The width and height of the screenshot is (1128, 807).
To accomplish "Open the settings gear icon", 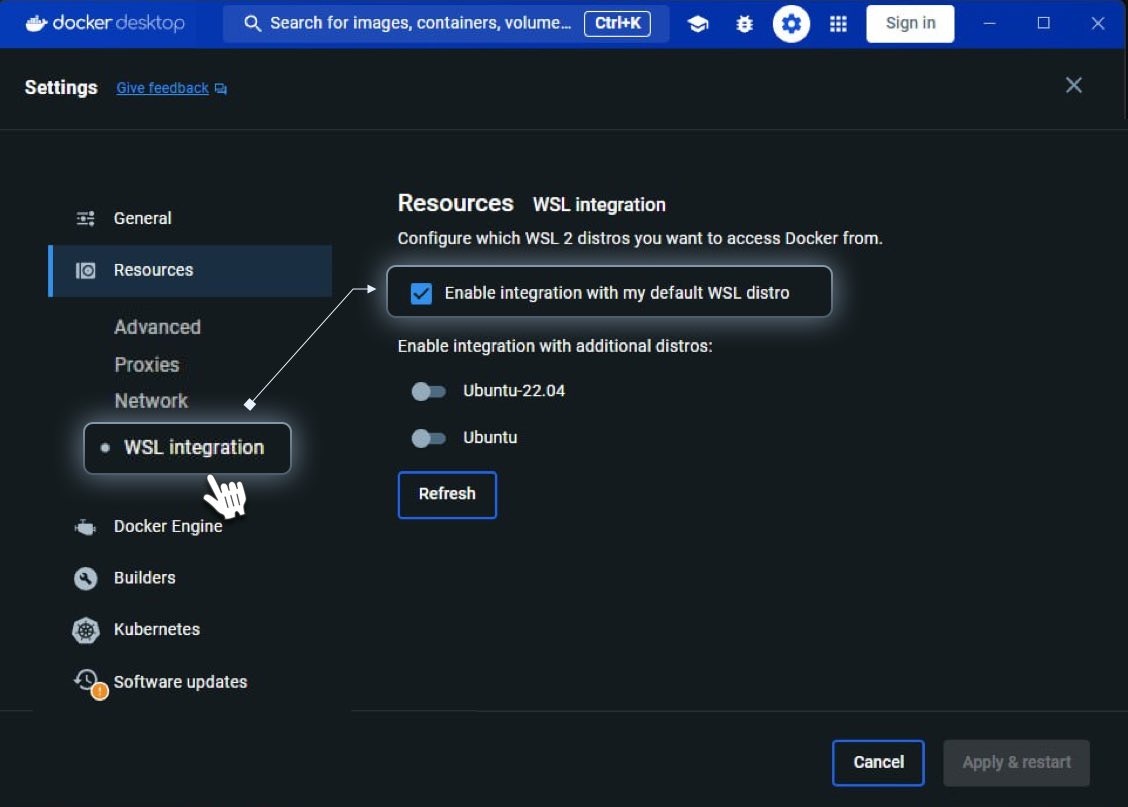I will pyautogui.click(x=791, y=24).
